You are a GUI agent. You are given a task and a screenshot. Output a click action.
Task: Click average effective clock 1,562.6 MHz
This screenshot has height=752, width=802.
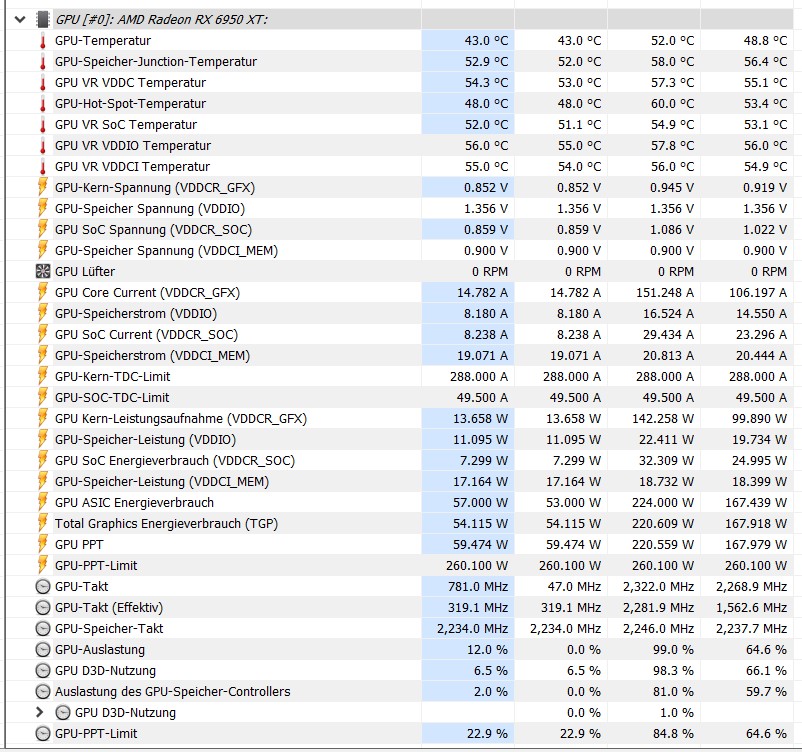(x=751, y=607)
